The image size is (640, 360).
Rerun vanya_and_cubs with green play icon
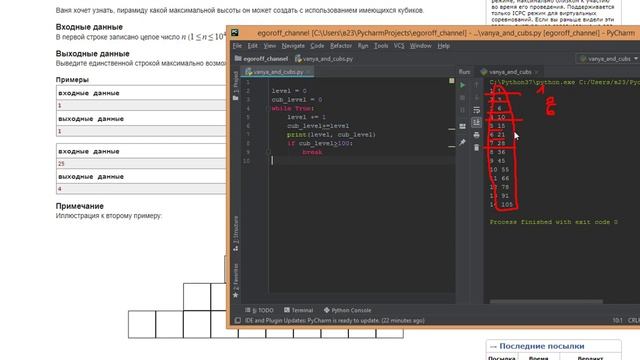(x=462, y=85)
